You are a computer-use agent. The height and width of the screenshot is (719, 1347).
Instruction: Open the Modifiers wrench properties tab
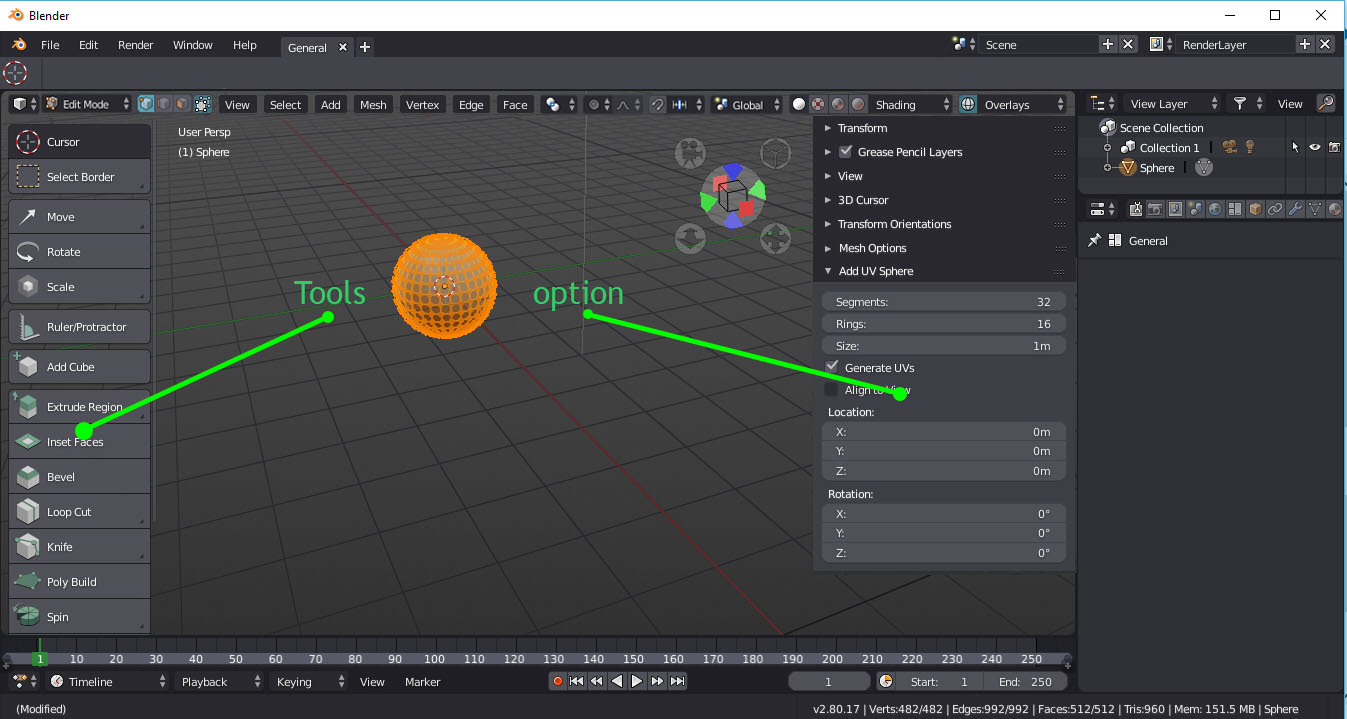click(1295, 209)
